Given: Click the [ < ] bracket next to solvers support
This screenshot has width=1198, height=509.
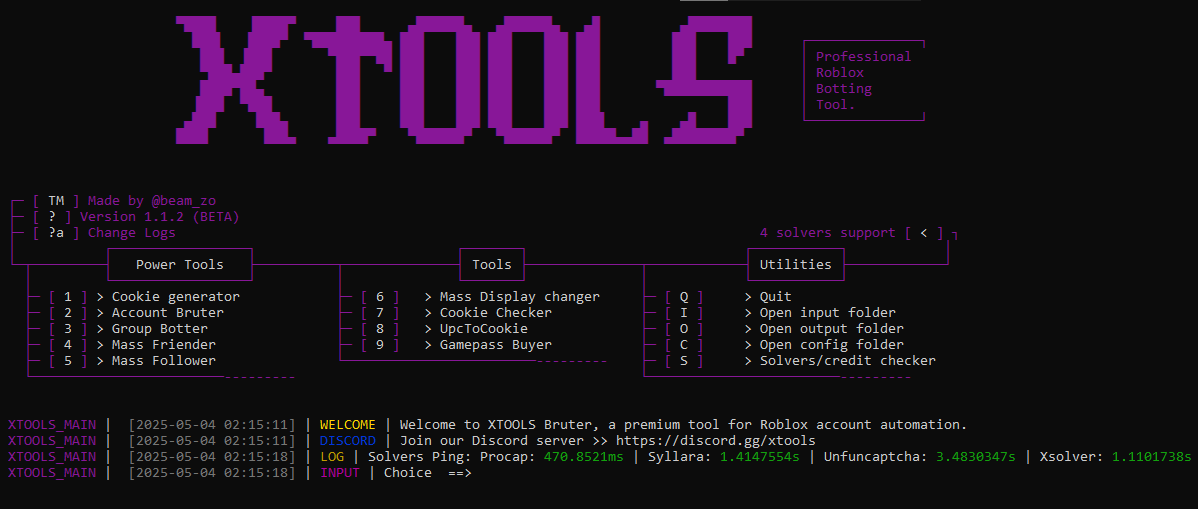Looking at the screenshot, I should (x=924, y=232).
